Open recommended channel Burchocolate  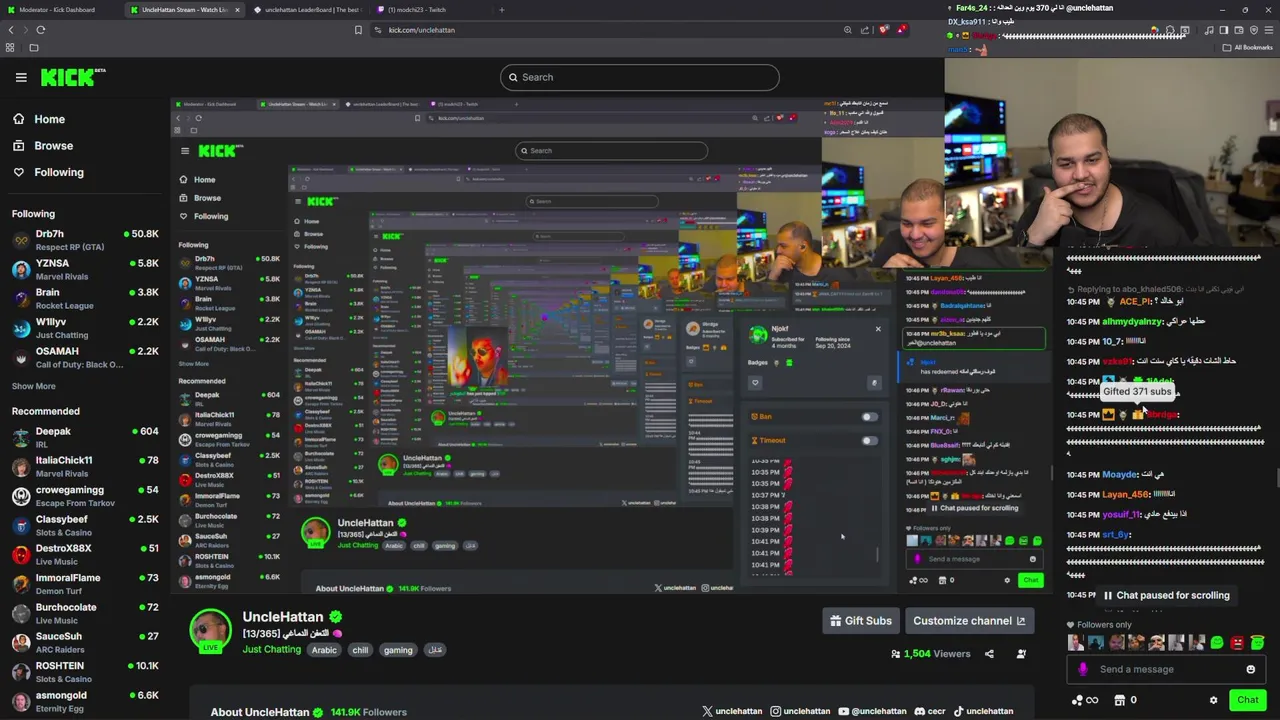pos(85,613)
